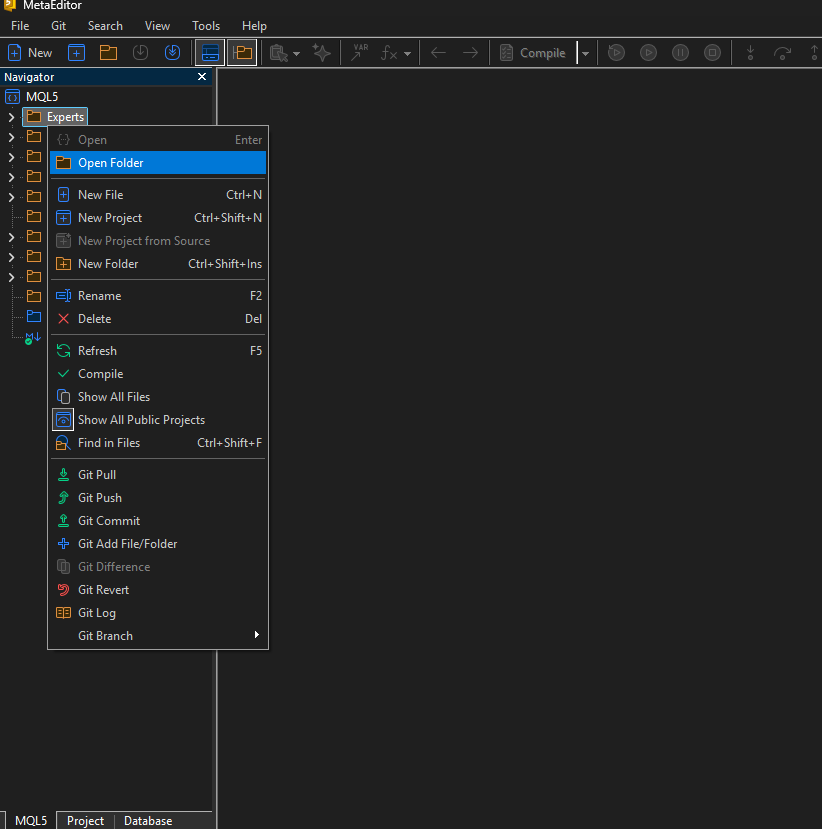
Task: Click the New button in toolbar
Action: (x=30, y=53)
